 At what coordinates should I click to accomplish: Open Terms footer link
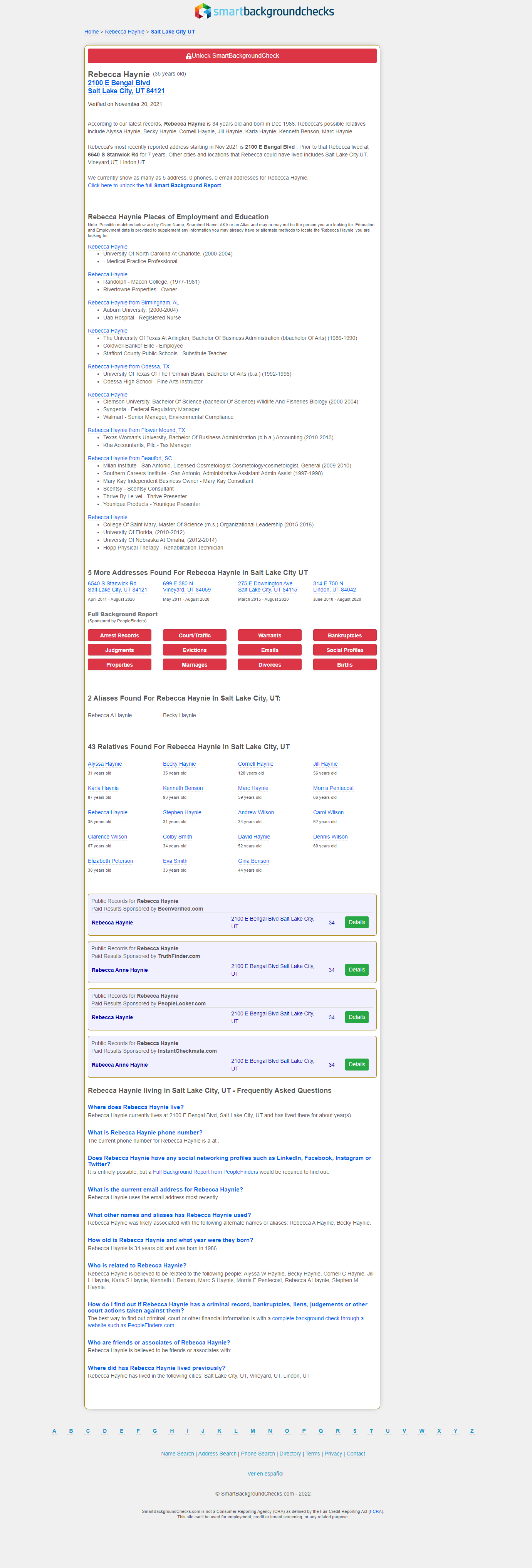[x=313, y=1454]
